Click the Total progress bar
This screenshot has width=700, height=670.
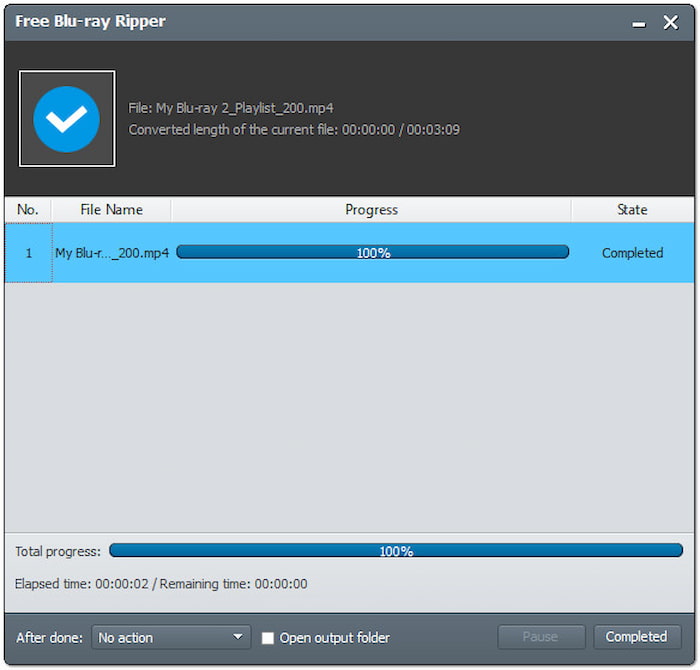pos(396,550)
